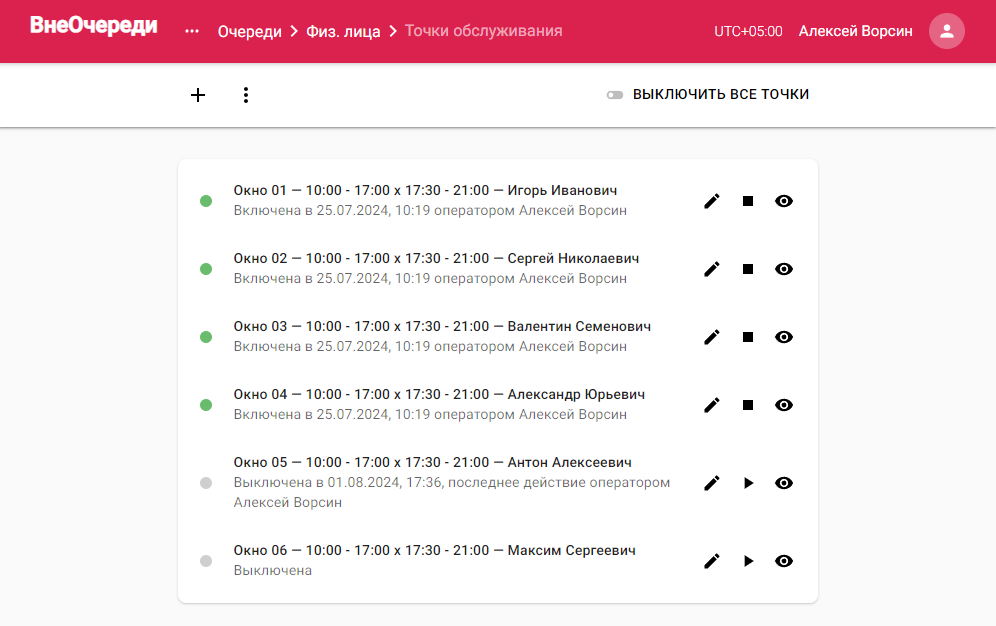Click the ВнеОчереди logo
The height and width of the screenshot is (626, 996).
click(x=93, y=26)
